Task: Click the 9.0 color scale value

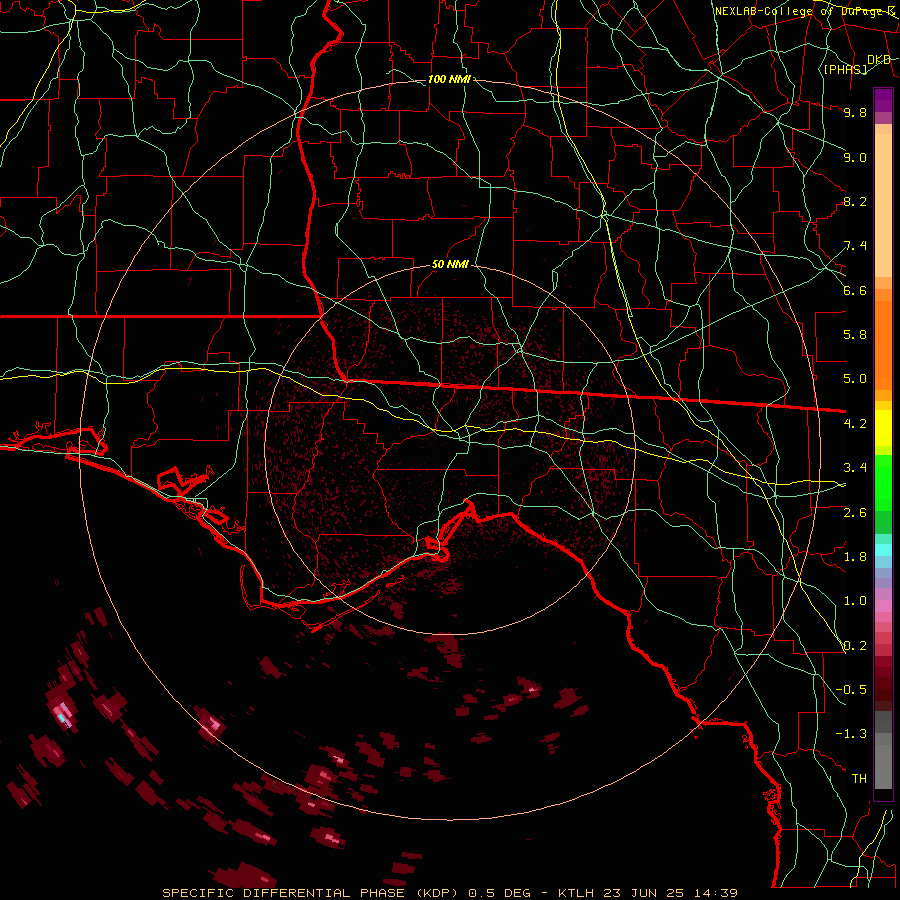Action: [855, 157]
